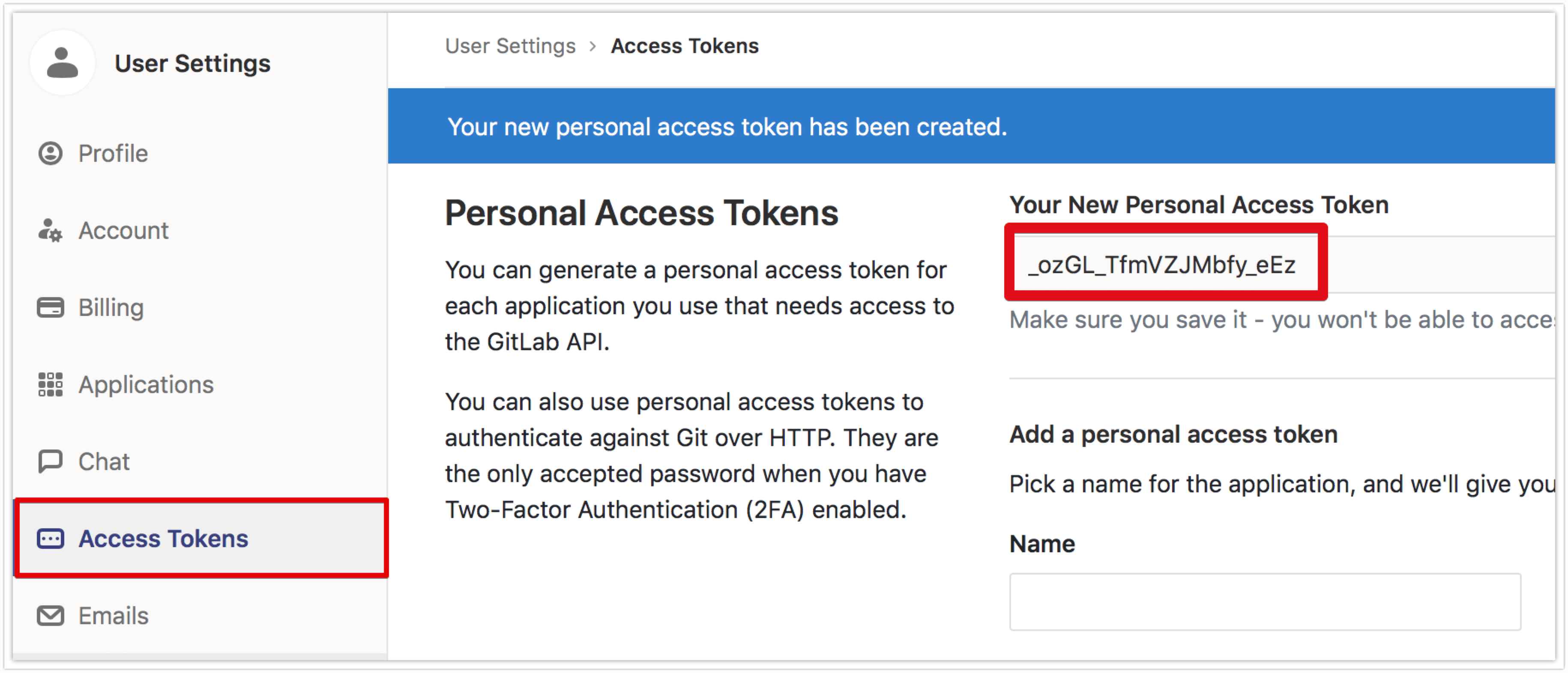
Task: Open Billing in the sidebar
Action: [x=111, y=308]
